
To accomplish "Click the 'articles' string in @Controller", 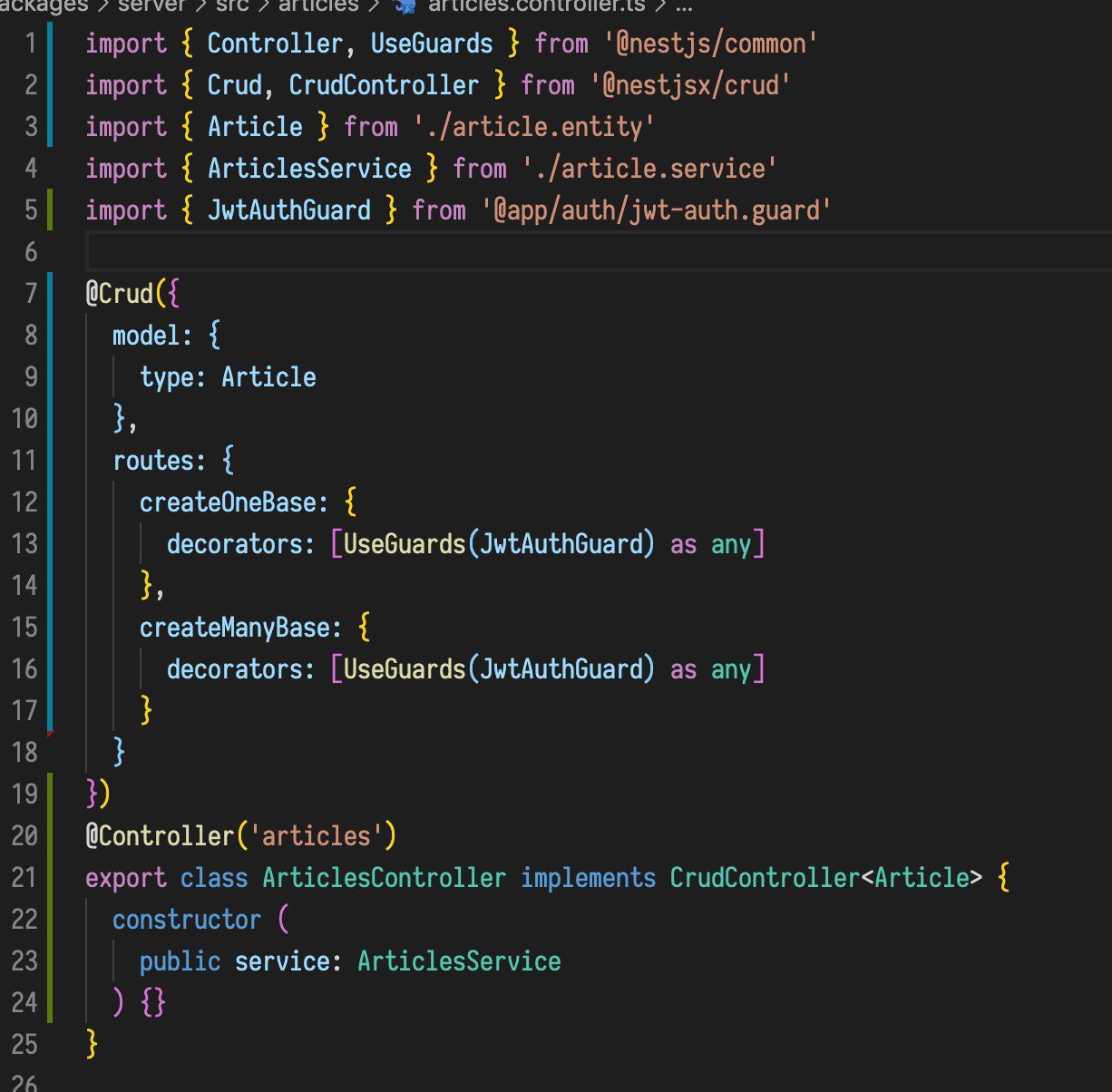I will coord(316,834).
